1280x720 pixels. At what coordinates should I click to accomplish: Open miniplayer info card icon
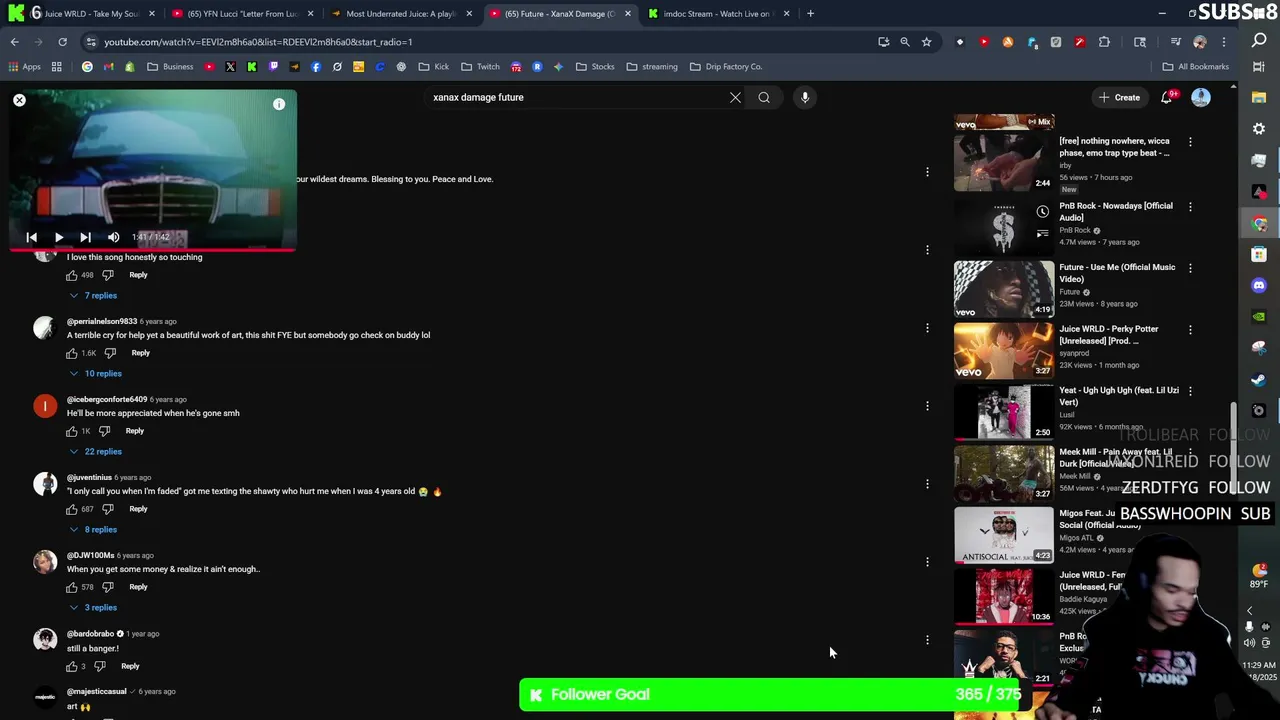279,104
